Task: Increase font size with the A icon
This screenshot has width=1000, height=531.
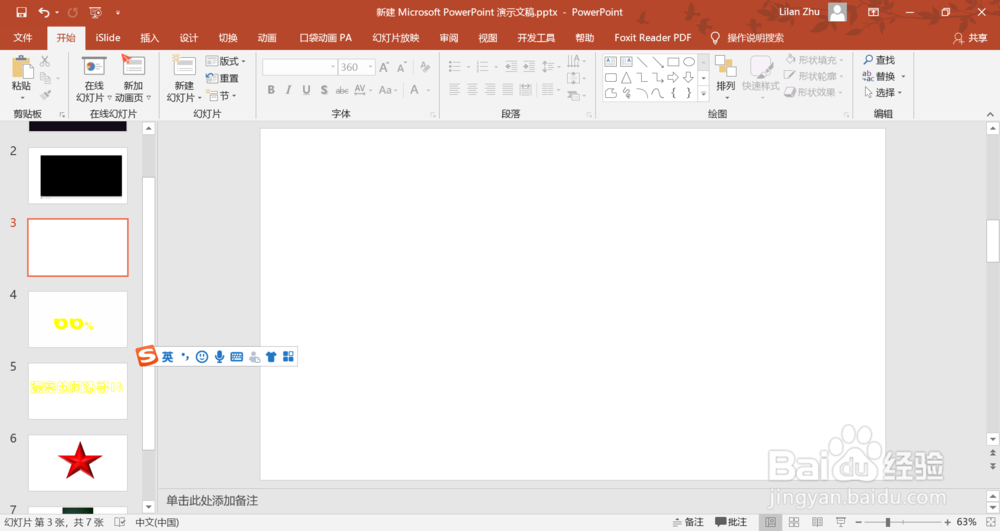Action: [384, 67]
